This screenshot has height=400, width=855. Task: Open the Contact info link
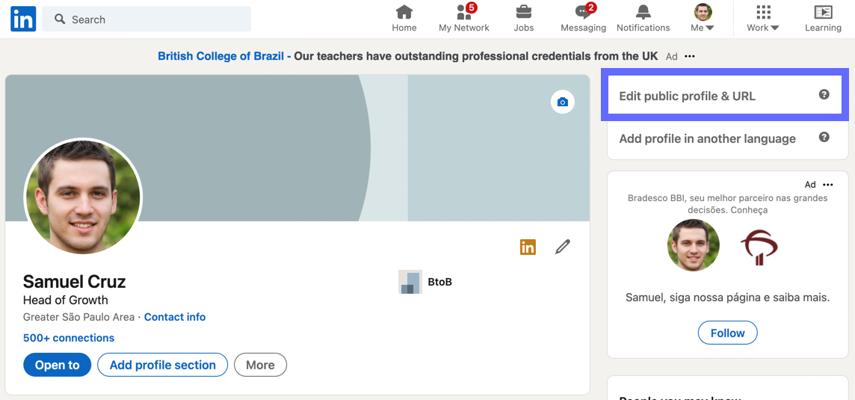[x=175, y=317]
